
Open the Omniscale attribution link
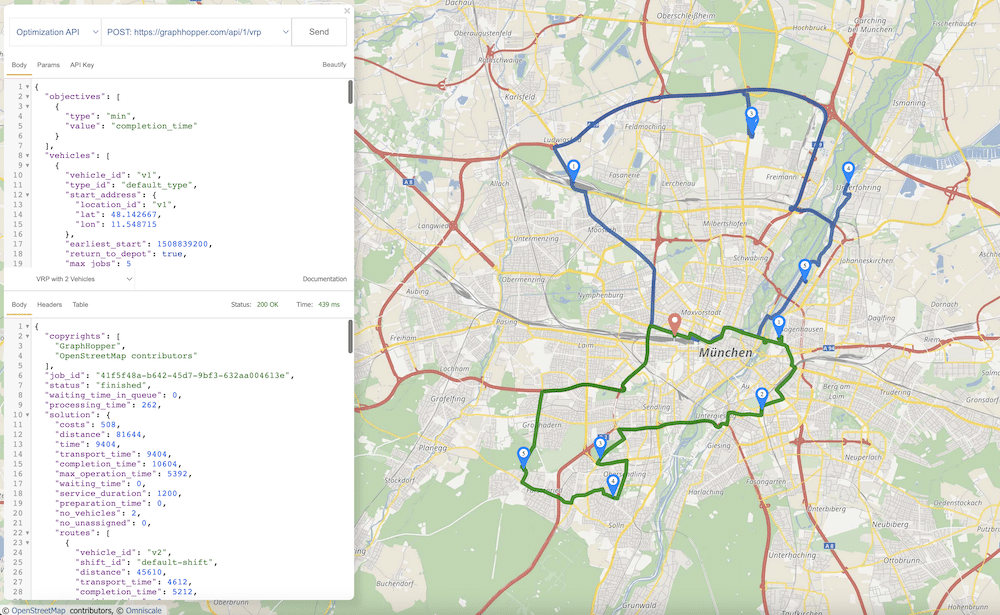pyautogui.click(x=143, y=611)
